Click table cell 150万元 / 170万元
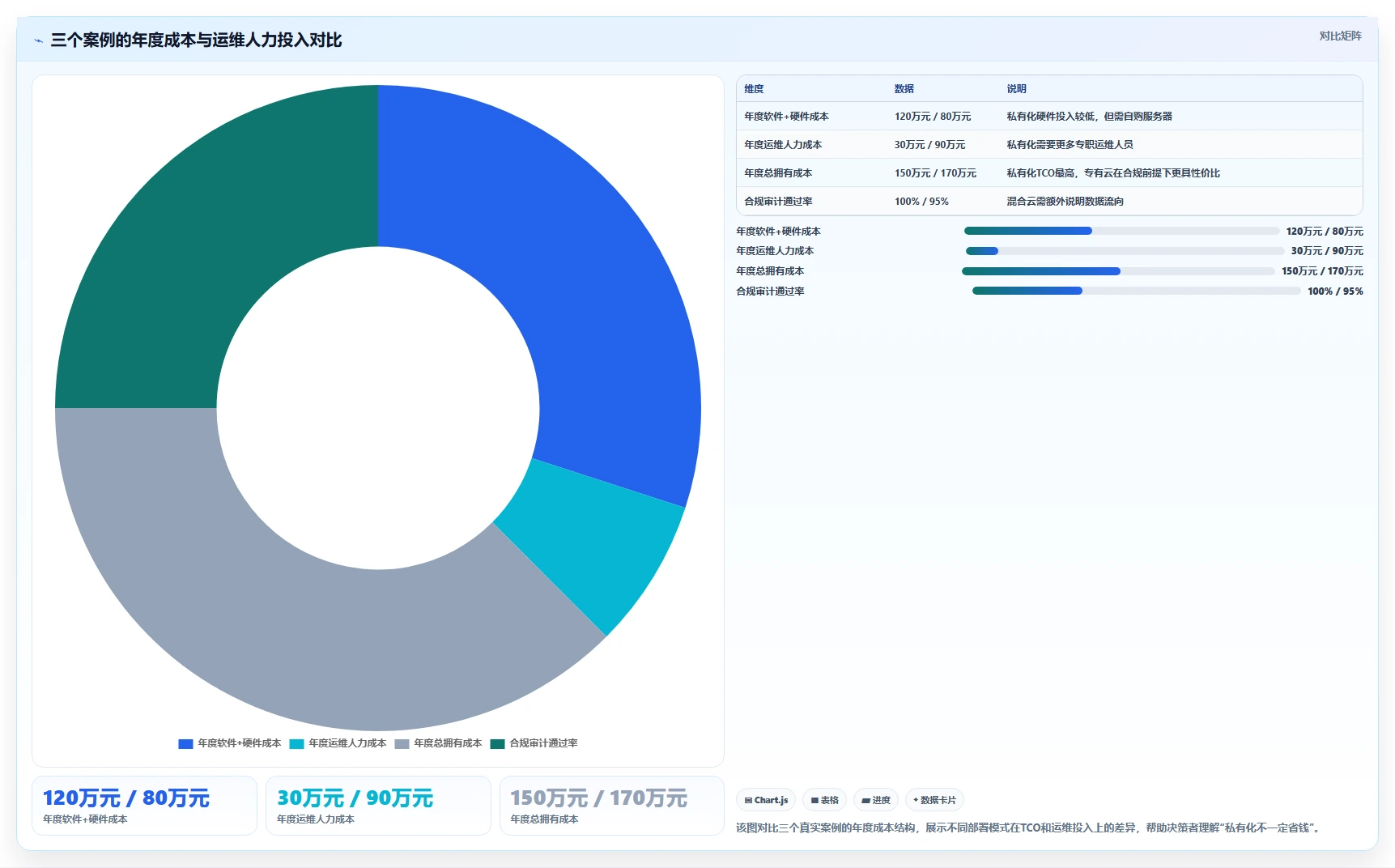The width and height of the screenshot is (1395, 868). [x=935, y=173]
